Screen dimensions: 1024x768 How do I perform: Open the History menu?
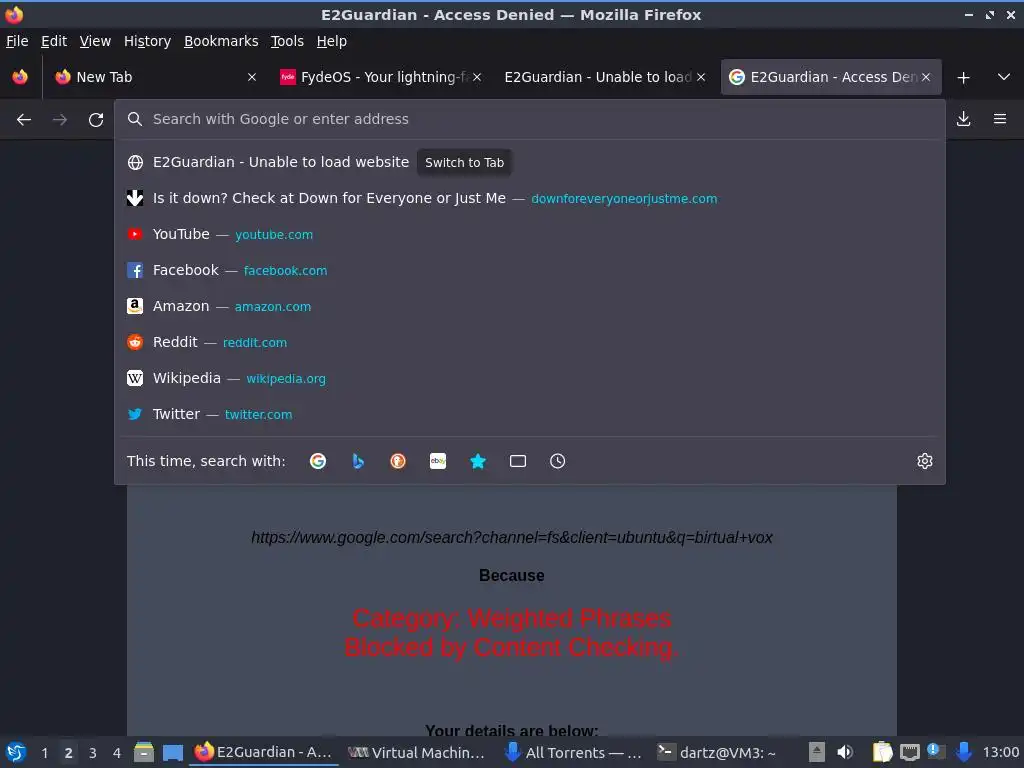click(148, 41)
